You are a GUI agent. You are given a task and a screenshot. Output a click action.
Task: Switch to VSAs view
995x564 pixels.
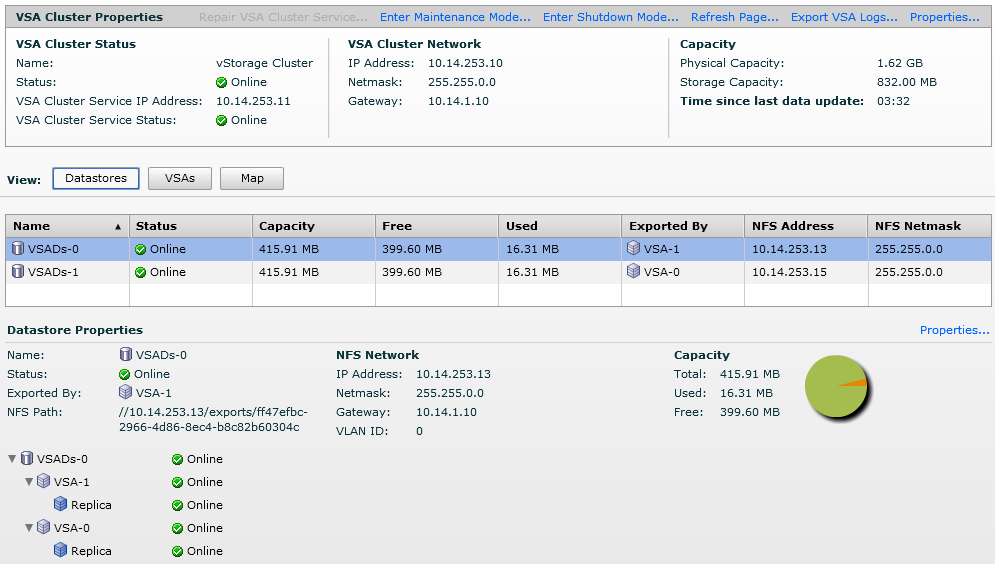pyautogui.click(x=180, y=178)
